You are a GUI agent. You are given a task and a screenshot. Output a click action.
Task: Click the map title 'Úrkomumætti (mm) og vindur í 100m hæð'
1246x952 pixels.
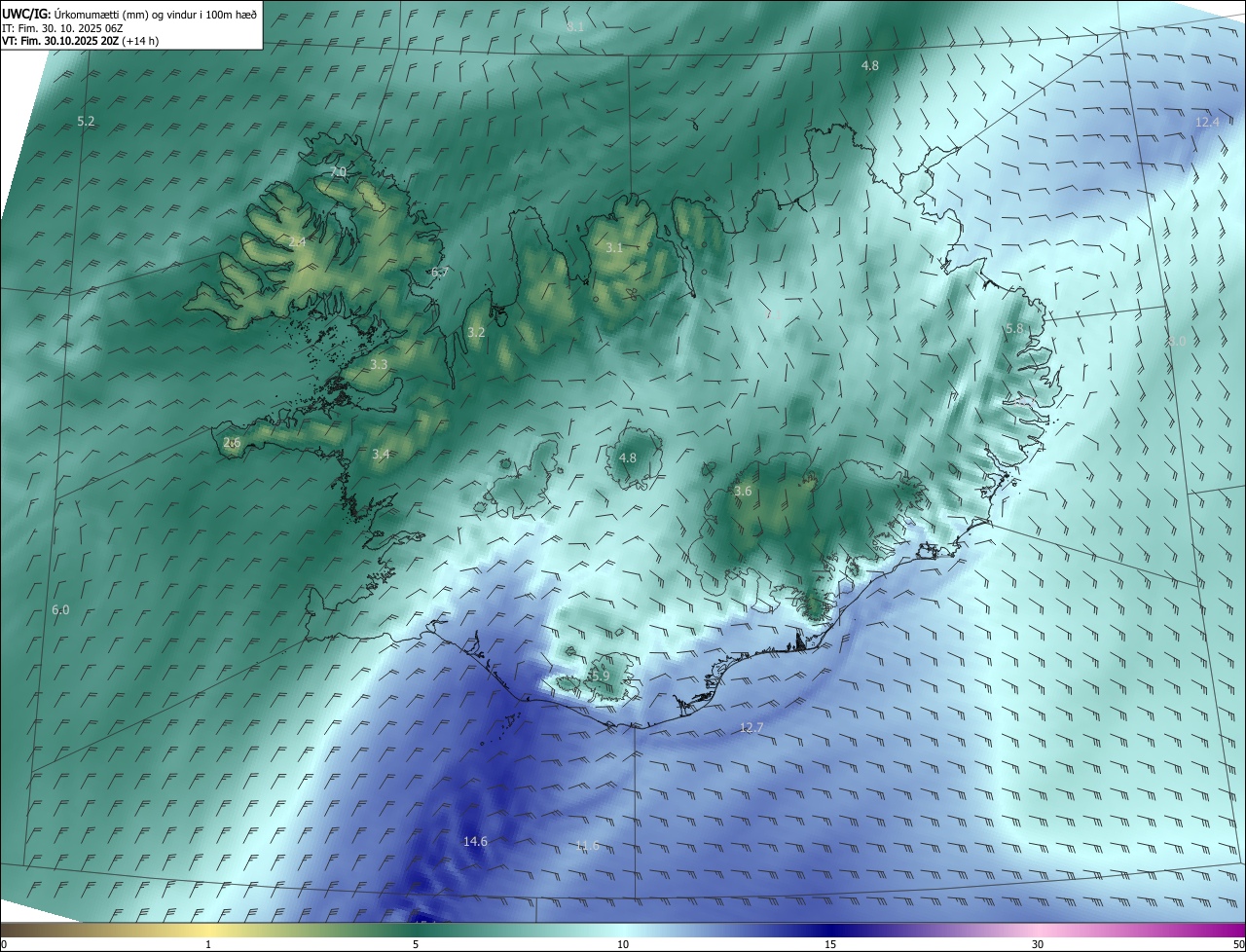pos(157,15)
